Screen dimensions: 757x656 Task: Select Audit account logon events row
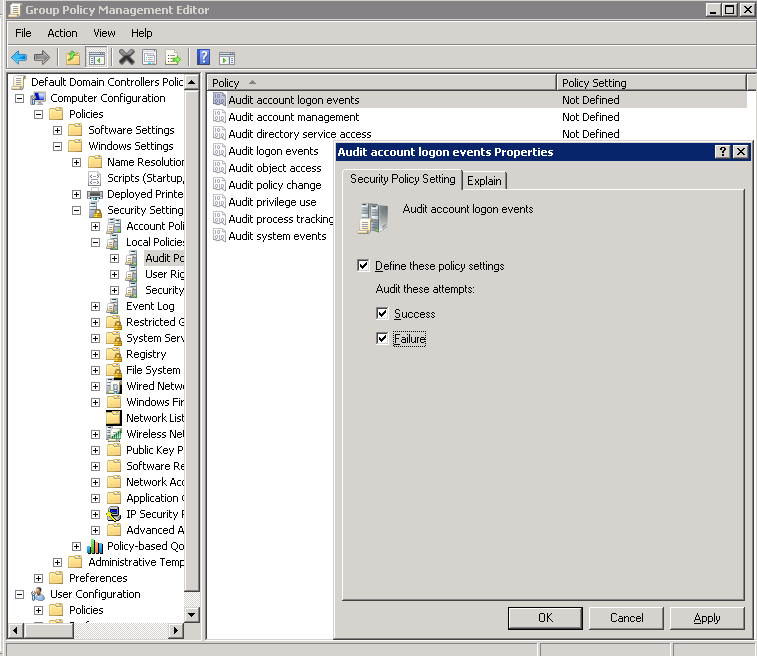[x=480, y=100]
